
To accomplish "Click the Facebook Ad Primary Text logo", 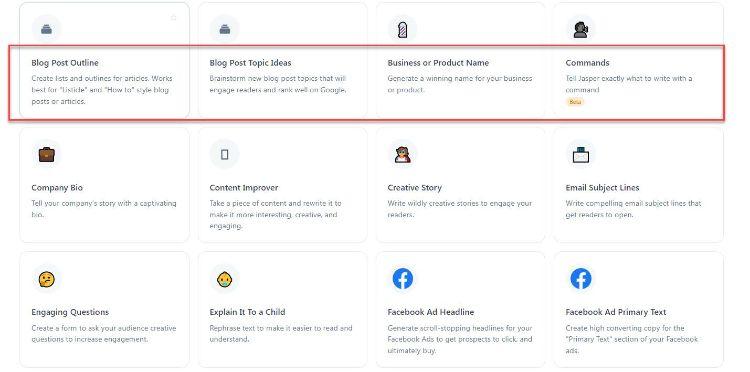I will 581,279.
